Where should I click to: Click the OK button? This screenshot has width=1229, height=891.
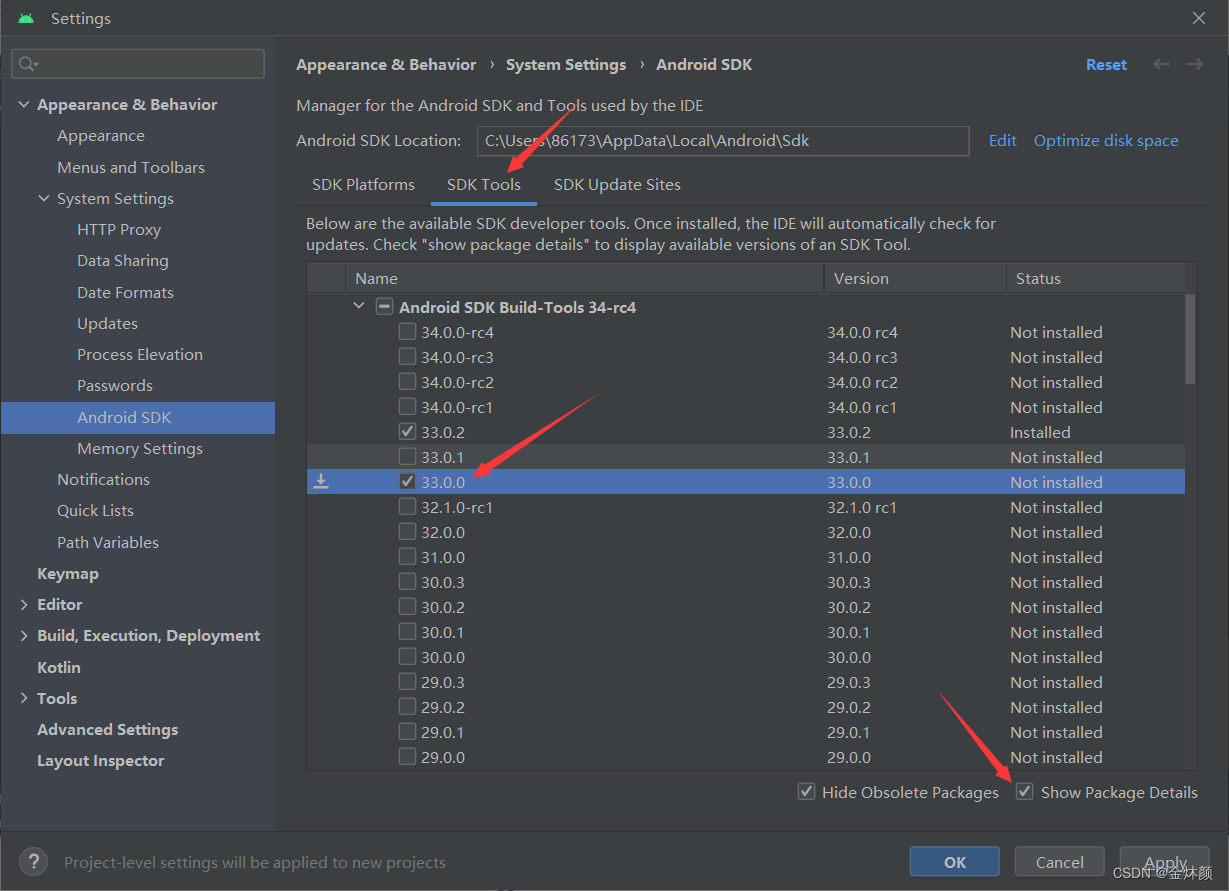tap(955, 862)
